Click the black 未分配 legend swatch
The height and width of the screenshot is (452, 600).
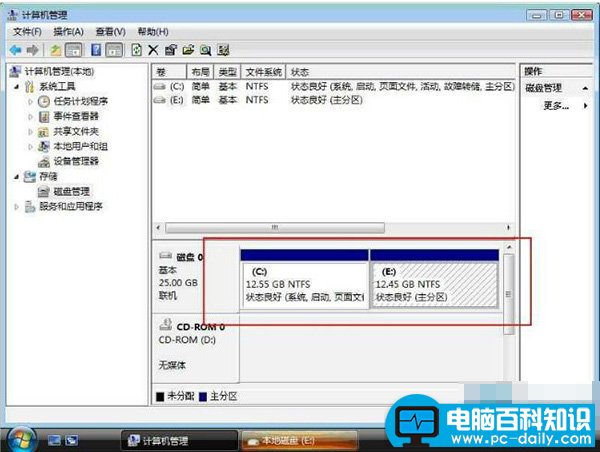[x=160, y=397]
